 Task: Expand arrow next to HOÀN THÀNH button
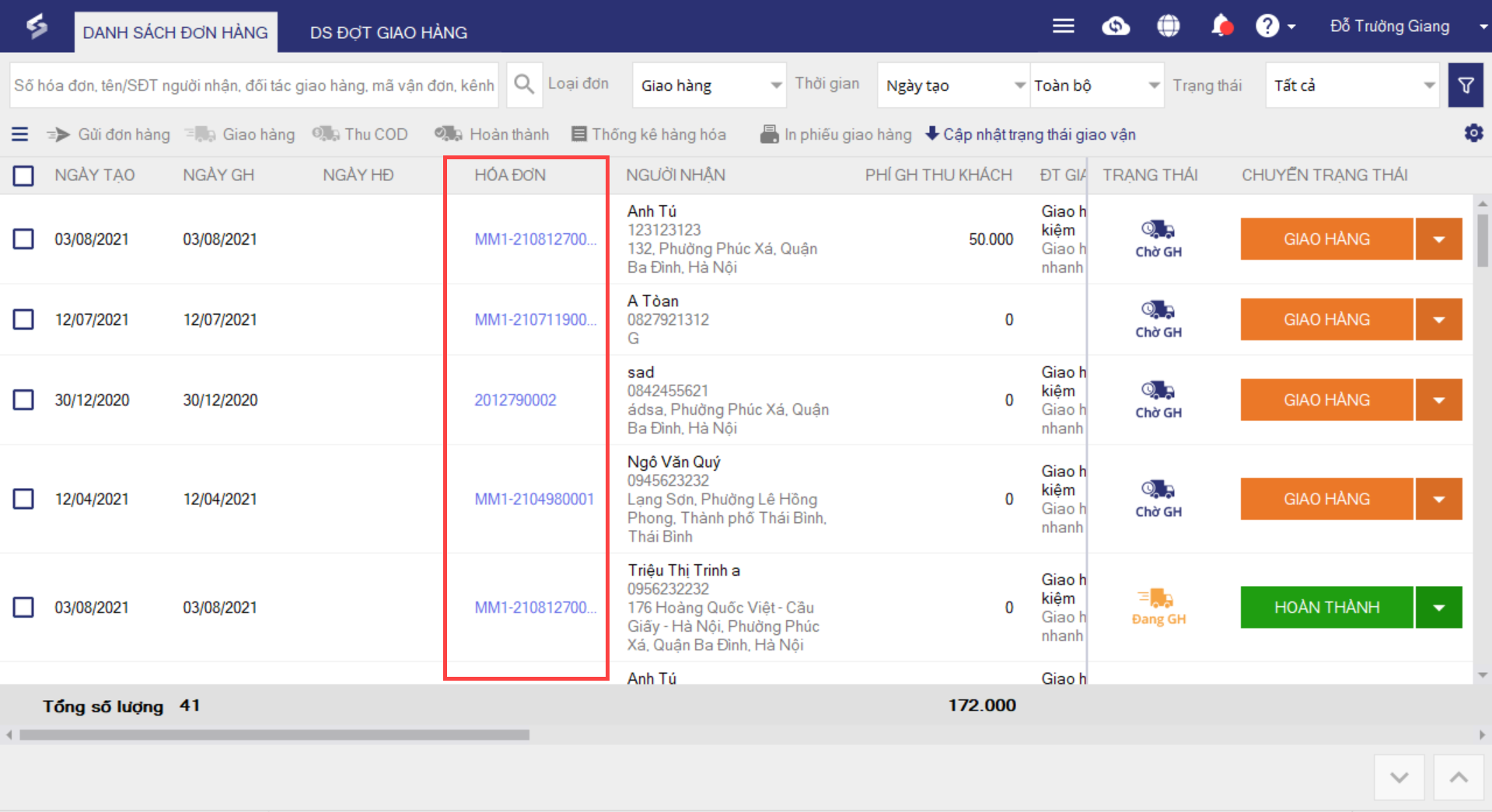[x=1438, y=608]
